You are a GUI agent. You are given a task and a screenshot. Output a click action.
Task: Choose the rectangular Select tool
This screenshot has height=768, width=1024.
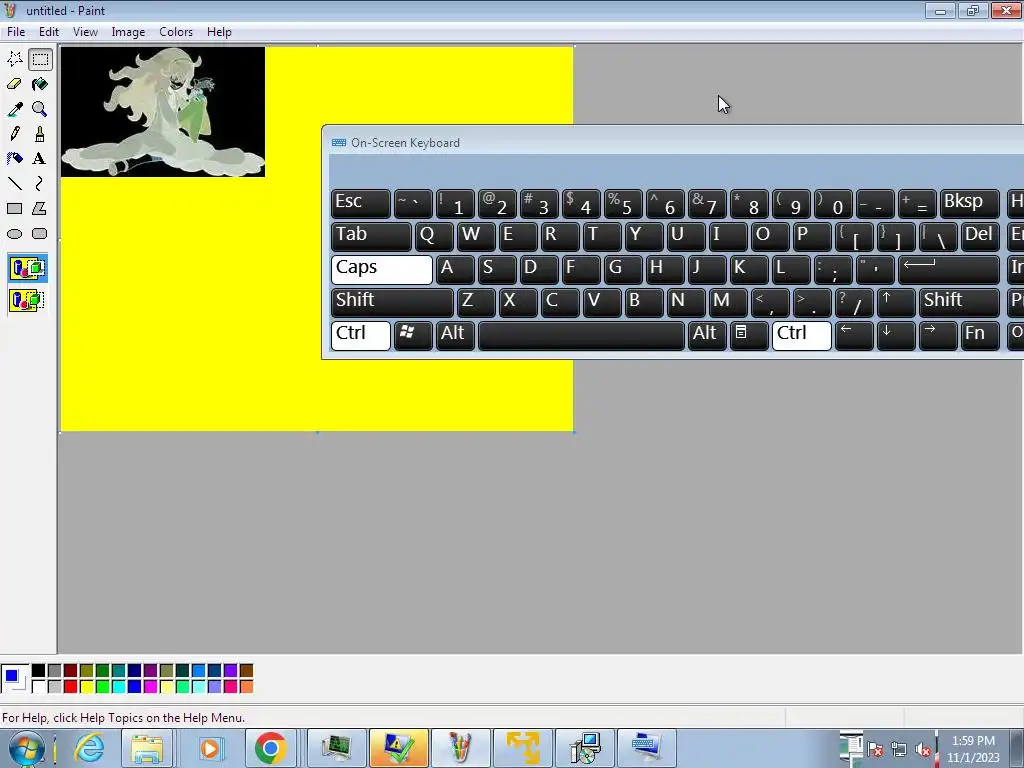pyautogui.click(x=40, y=59)
